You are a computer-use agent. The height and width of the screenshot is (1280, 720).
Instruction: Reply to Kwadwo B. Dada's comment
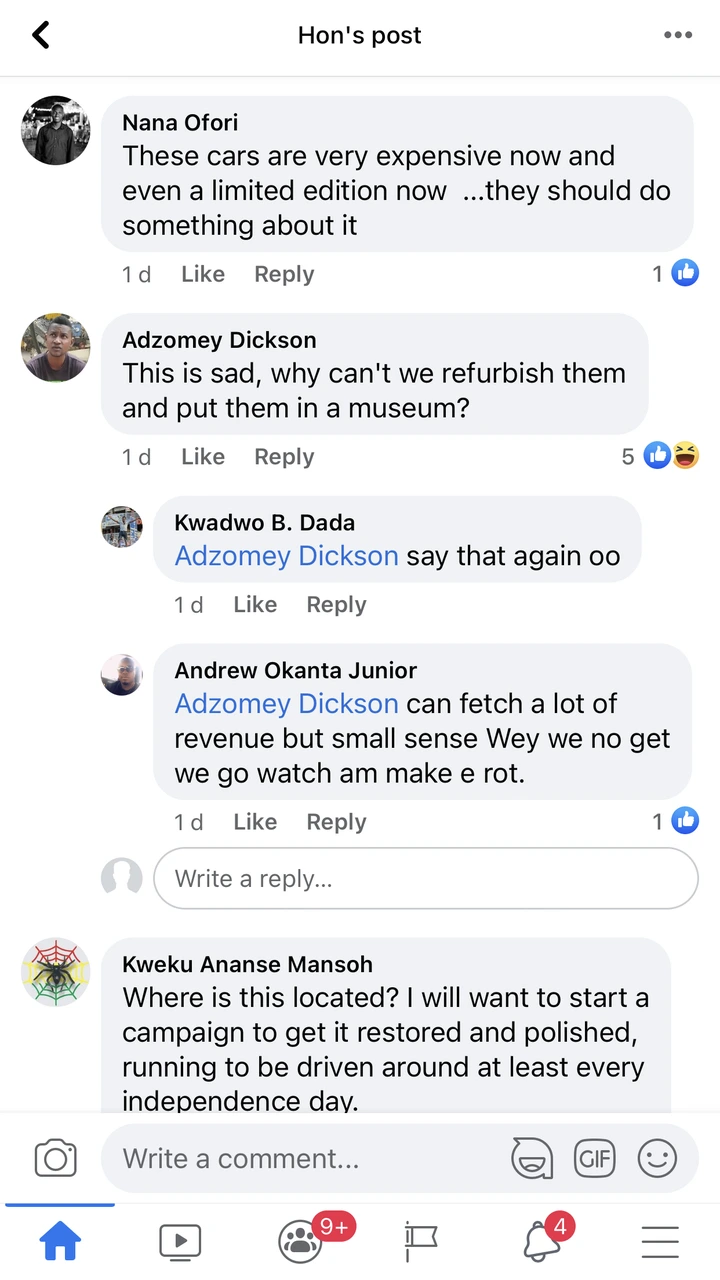pos(336,605)
